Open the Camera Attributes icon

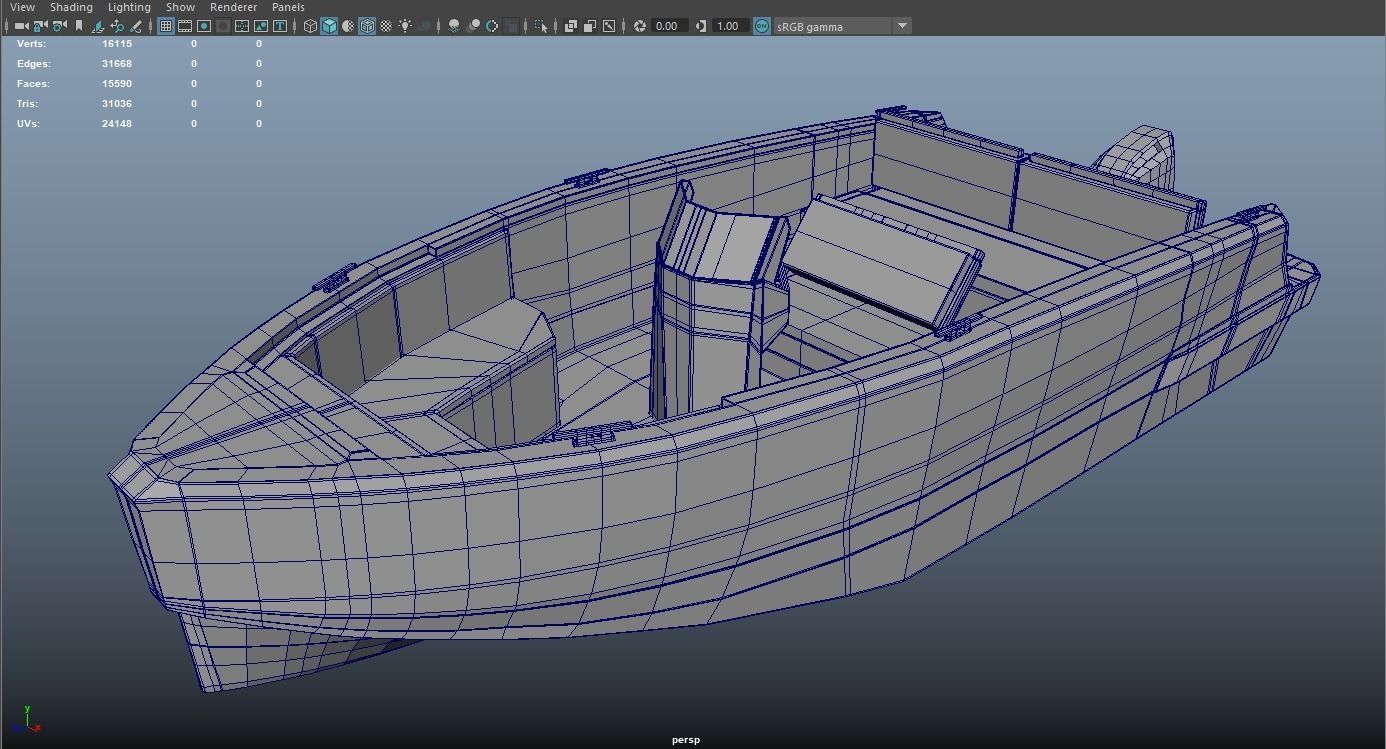(x=59, y=26)
